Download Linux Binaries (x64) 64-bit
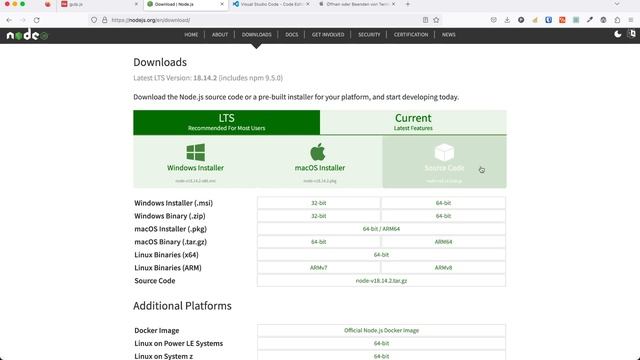Image resolution: width=640 pixels, height=360 pixels. coord(381,255)
